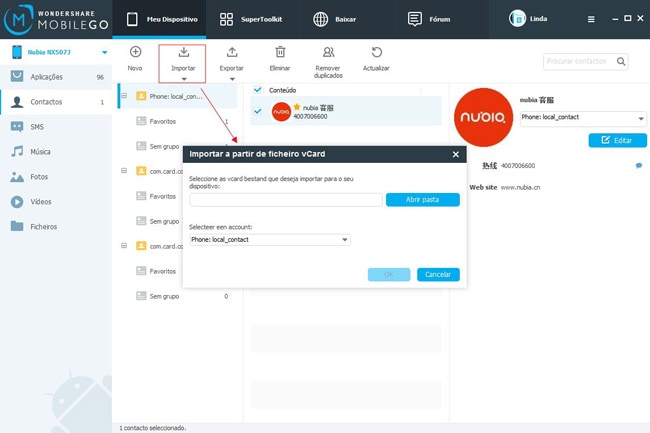650x433 pixels.
Task: Click the vCard file path field
Action: [x=286, y=200]
